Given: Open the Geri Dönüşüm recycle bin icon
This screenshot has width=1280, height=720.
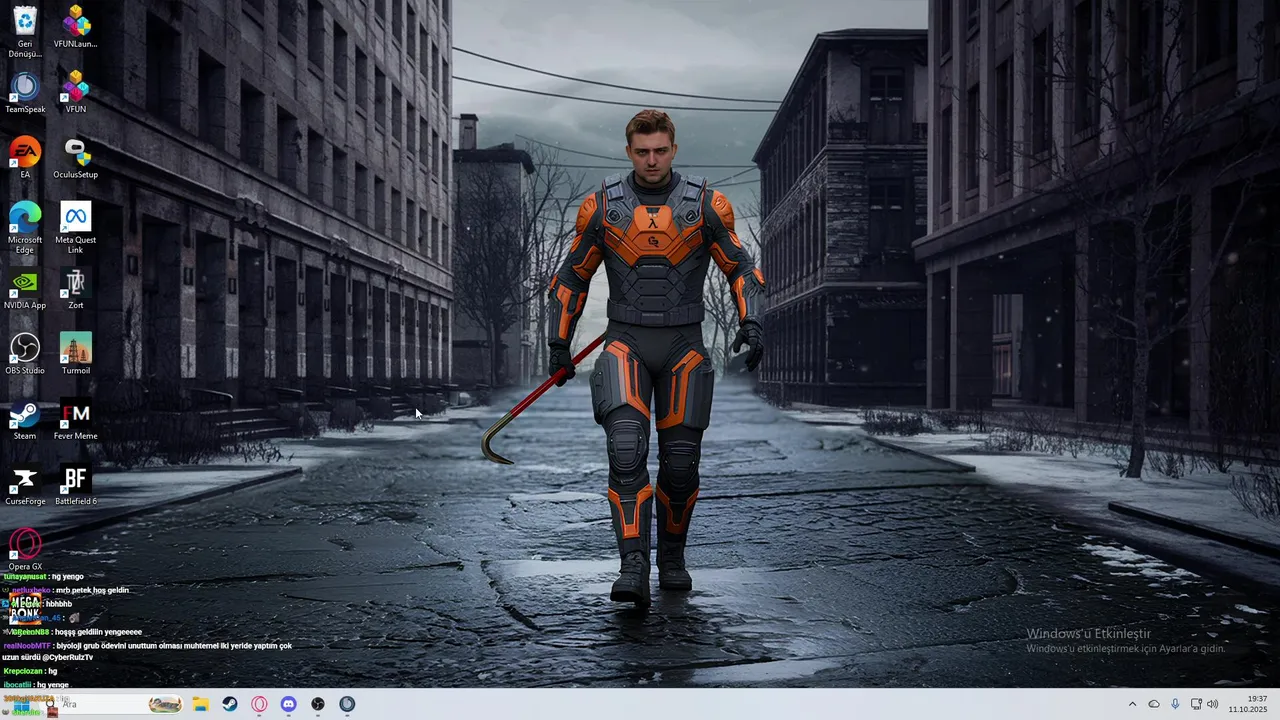Looking at the screenshot, I should pos(25,31).
